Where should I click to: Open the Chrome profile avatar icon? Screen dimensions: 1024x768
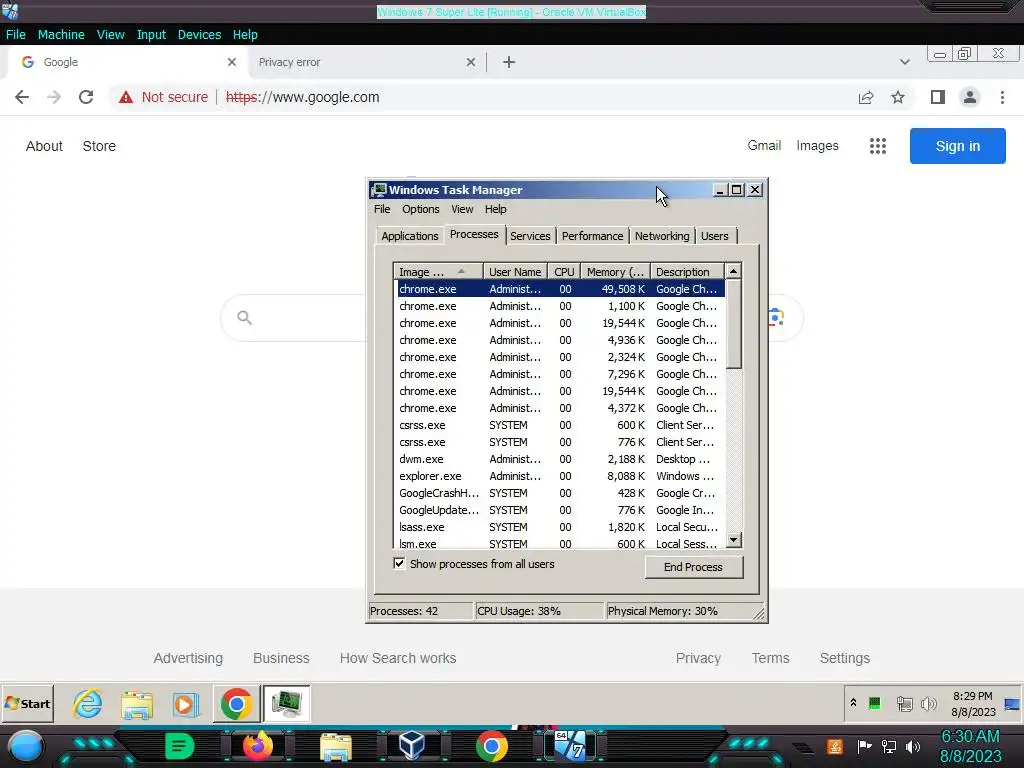(x=970, y=97)
